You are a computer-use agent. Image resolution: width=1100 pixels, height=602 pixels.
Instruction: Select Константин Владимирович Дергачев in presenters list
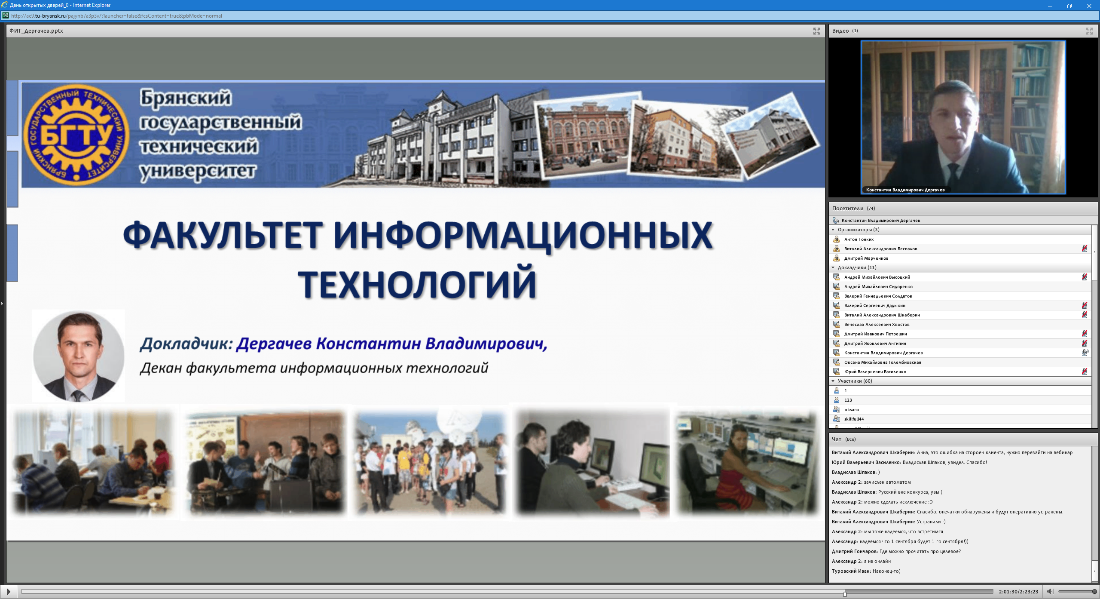[x=960, y=353]
